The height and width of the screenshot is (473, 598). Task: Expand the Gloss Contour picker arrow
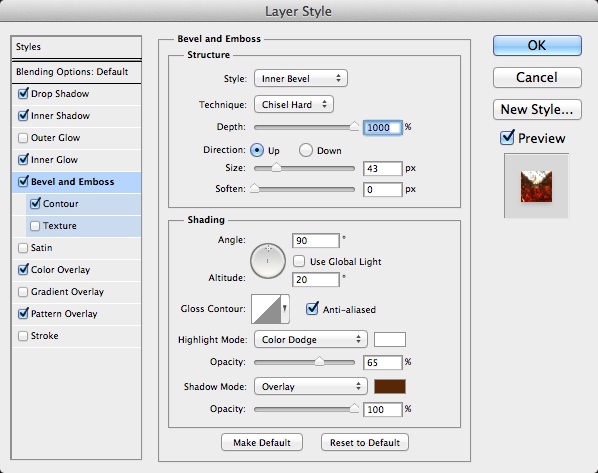(x=285, y=309)
